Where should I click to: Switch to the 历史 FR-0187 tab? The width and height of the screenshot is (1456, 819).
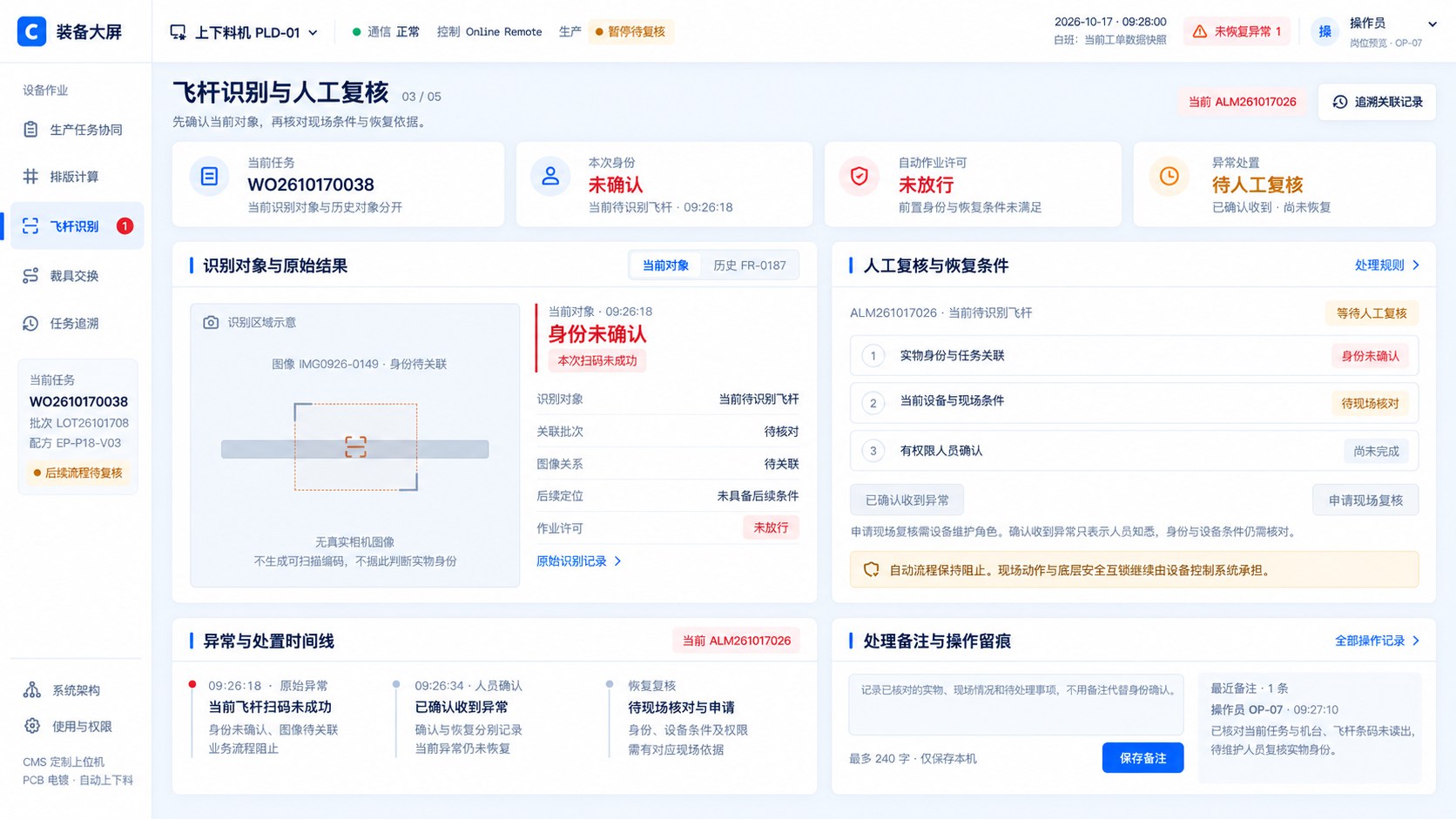(x=750, y=265)
